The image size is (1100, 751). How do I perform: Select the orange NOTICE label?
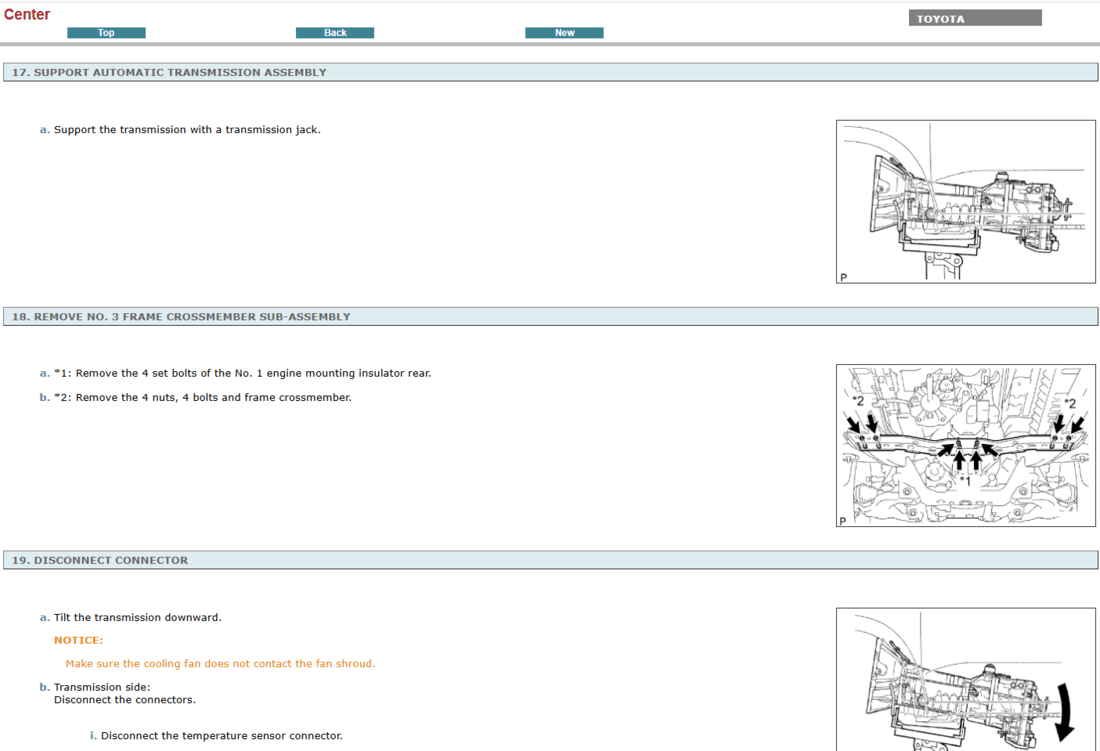(78, 640)
